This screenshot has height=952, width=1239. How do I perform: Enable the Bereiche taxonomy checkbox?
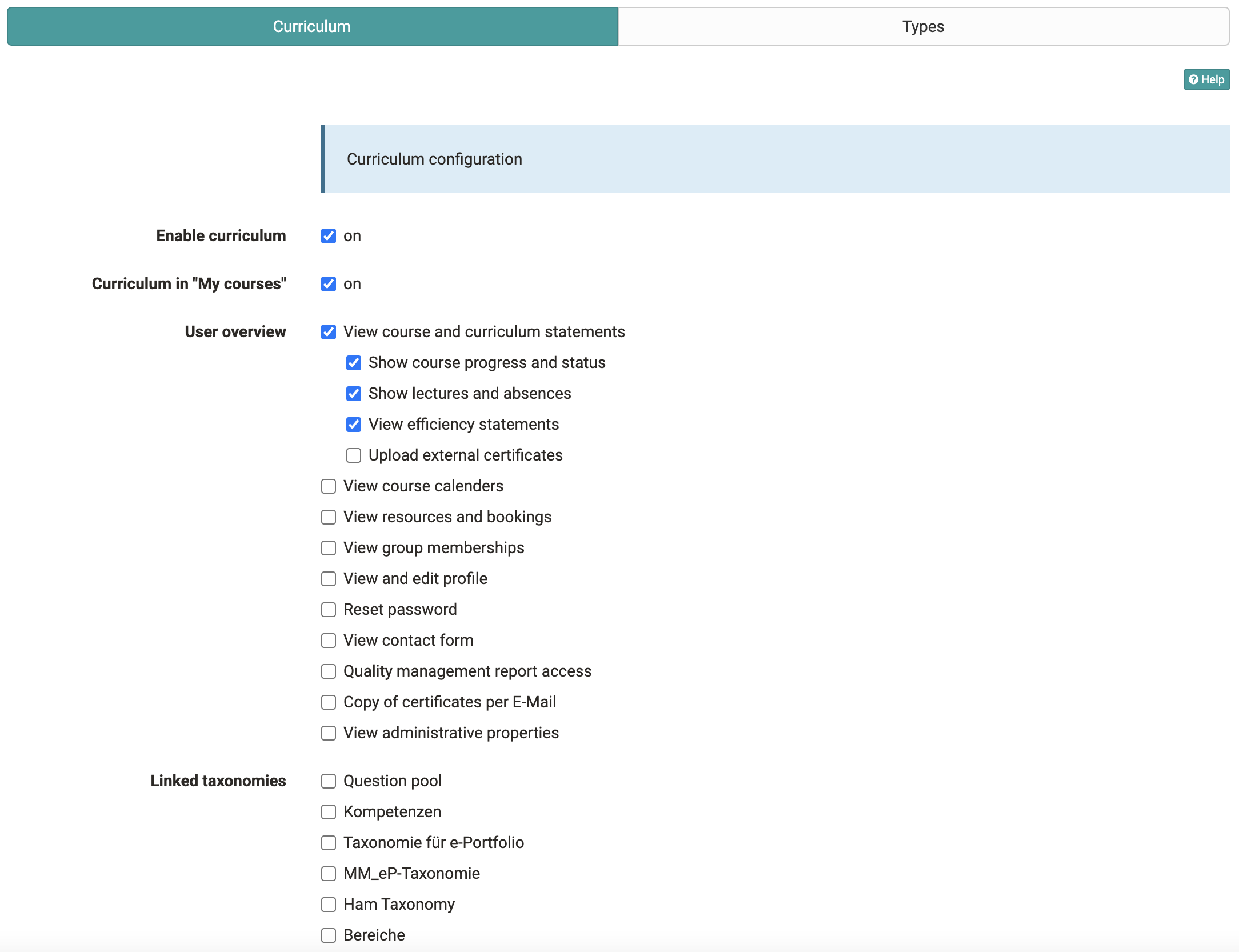[329, 935]
